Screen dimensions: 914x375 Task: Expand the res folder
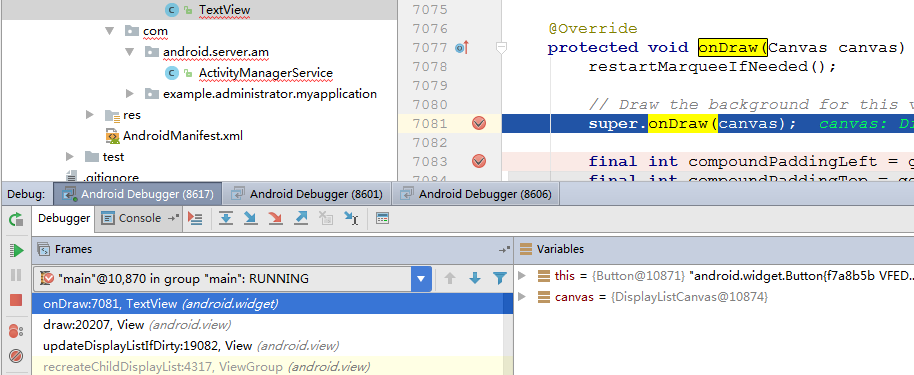[90, 114]
